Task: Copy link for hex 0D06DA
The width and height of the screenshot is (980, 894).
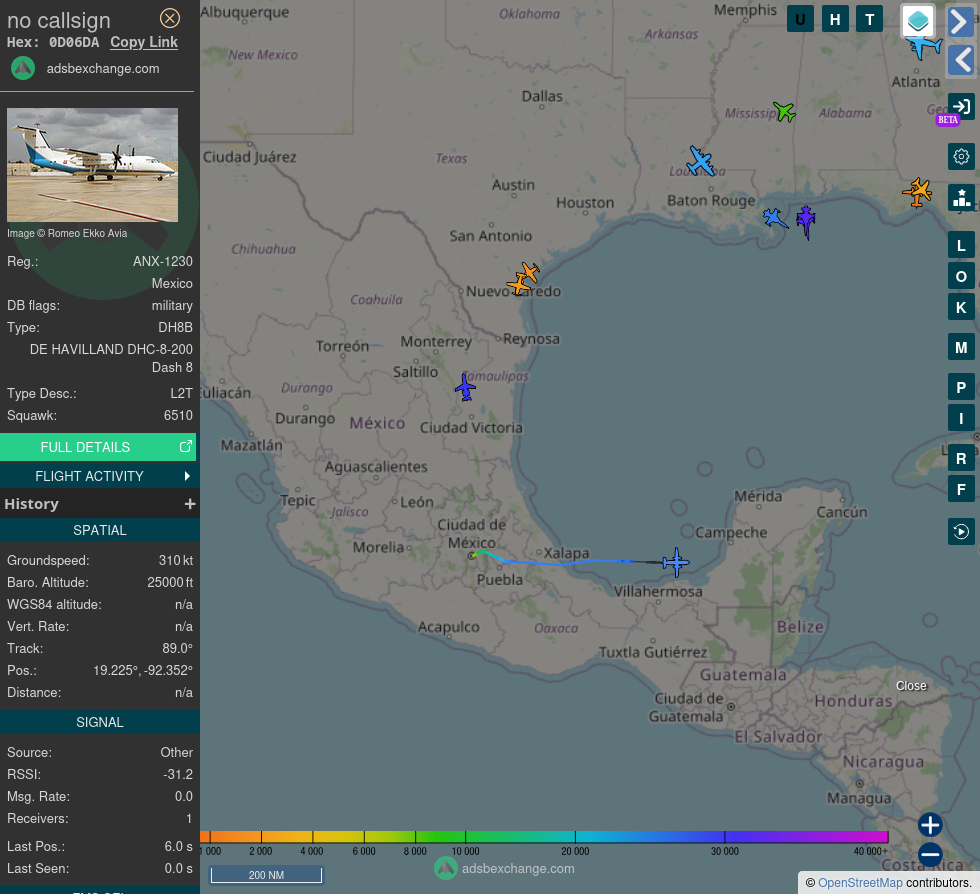Action: [x=144, y=42]
